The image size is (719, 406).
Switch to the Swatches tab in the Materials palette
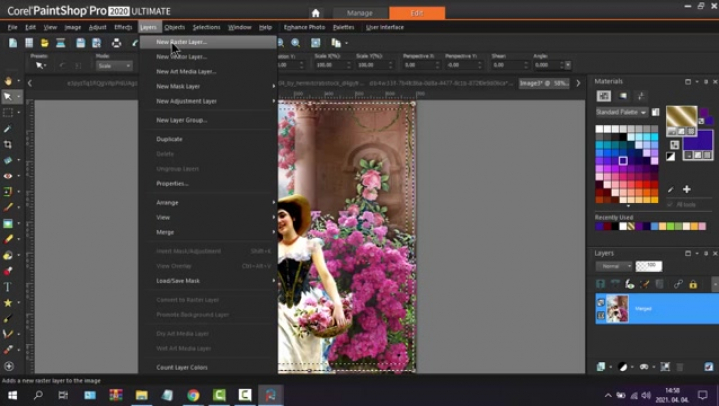(604, 95)
